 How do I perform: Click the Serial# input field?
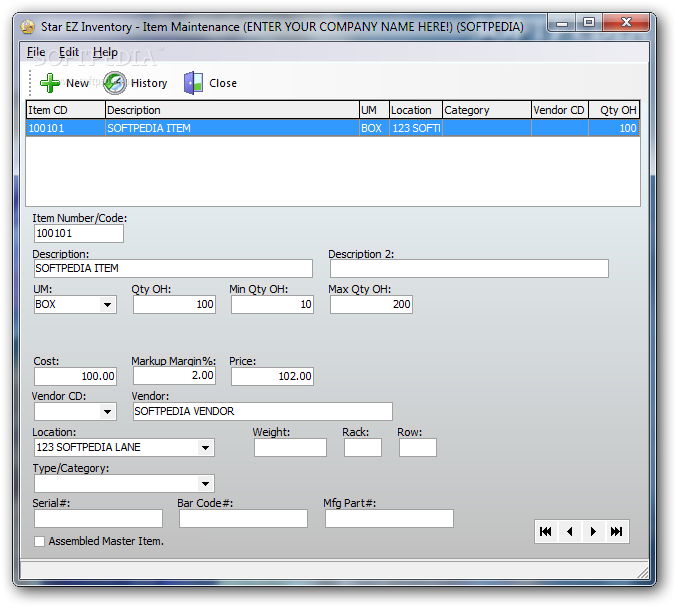[x=98, y=518]
